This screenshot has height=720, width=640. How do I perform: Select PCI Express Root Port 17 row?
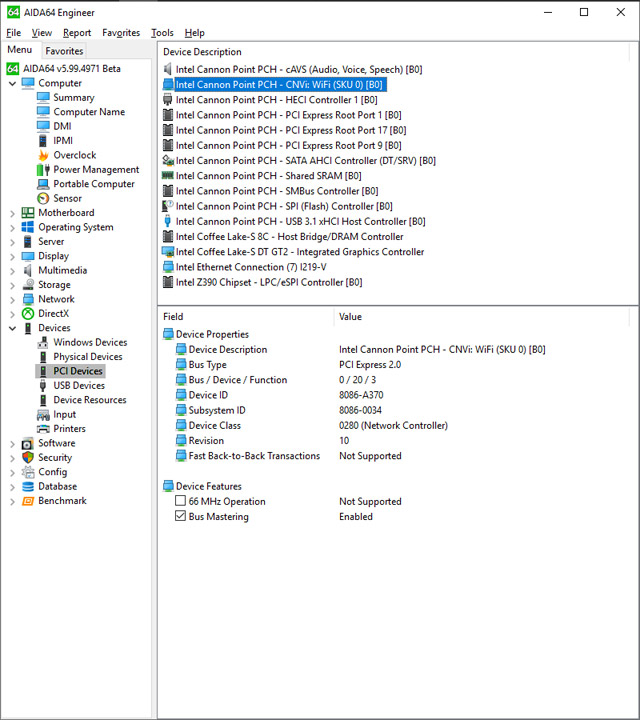tap(291, 130)
